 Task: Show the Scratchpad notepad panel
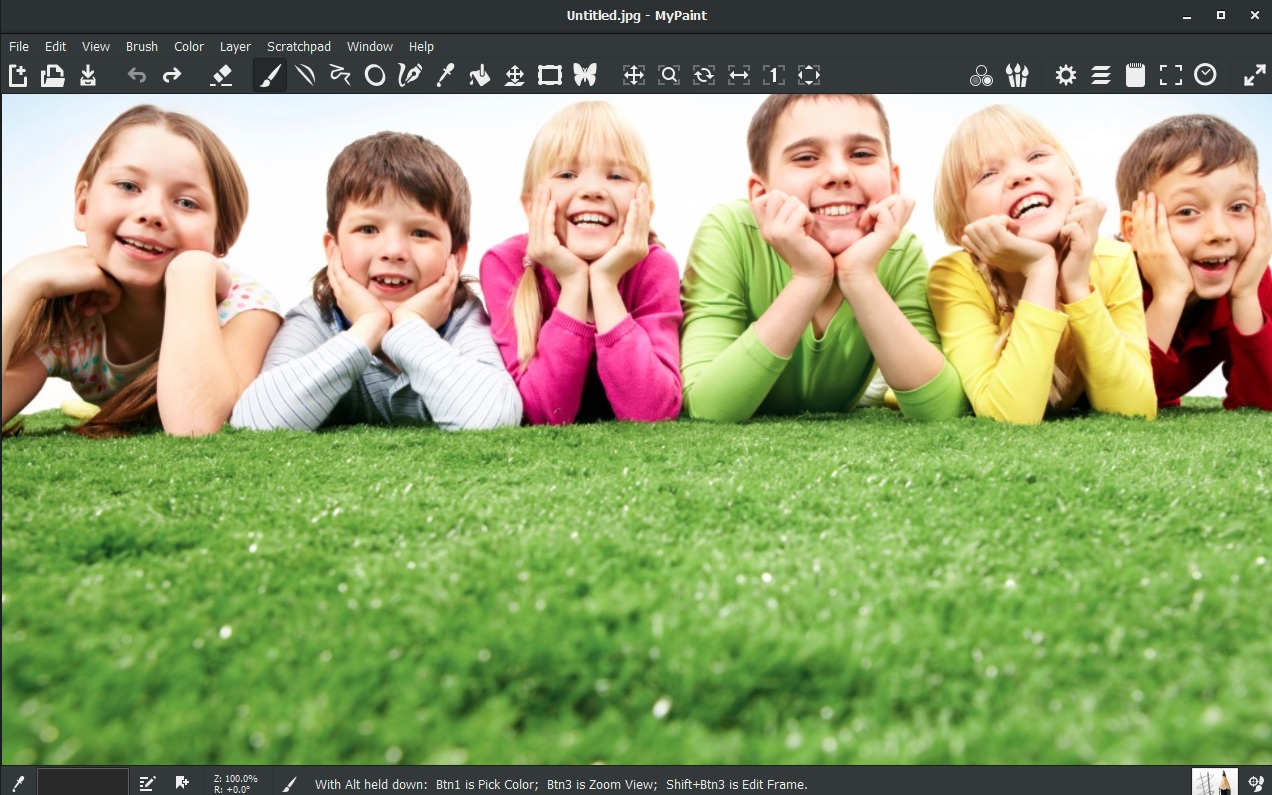[1135, 75]
